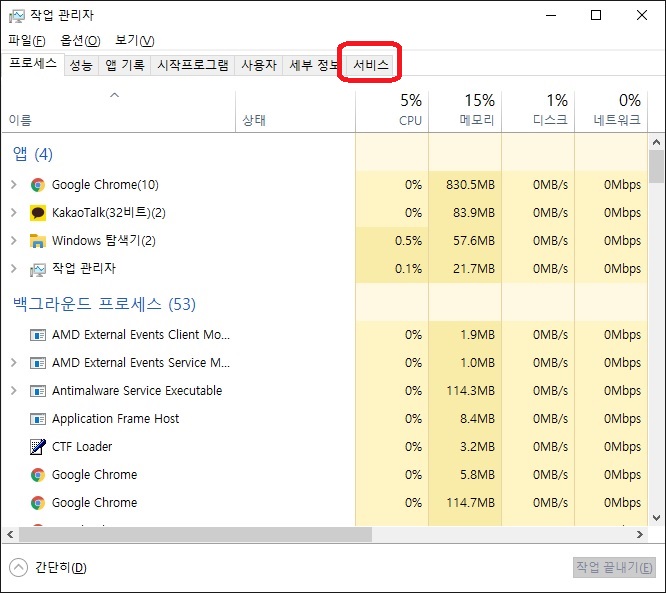Switch to the 앱 기록 tab
This screenshot has width=666, height=593.
(125, 65)
